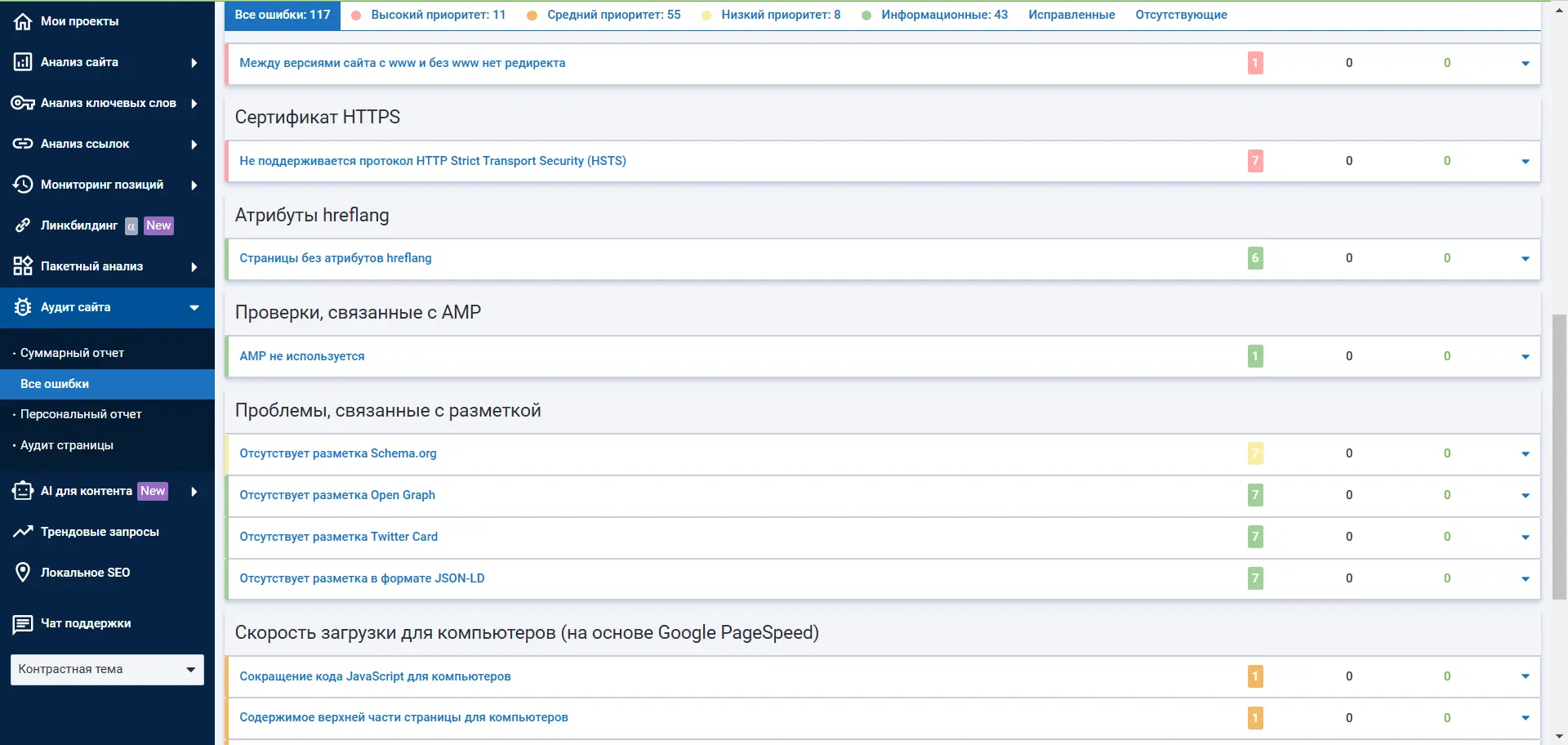Open the Контрастная тема dropdown

[x=107, y=670]
